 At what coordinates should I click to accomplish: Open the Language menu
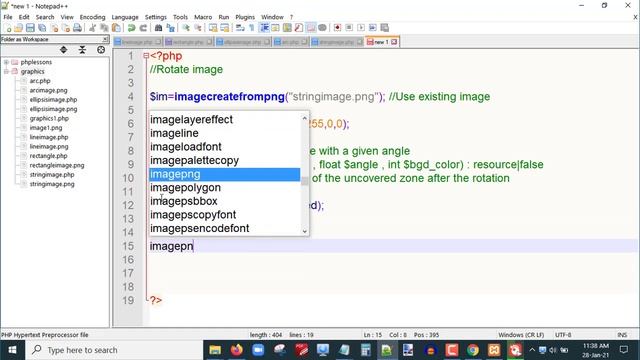125,17
